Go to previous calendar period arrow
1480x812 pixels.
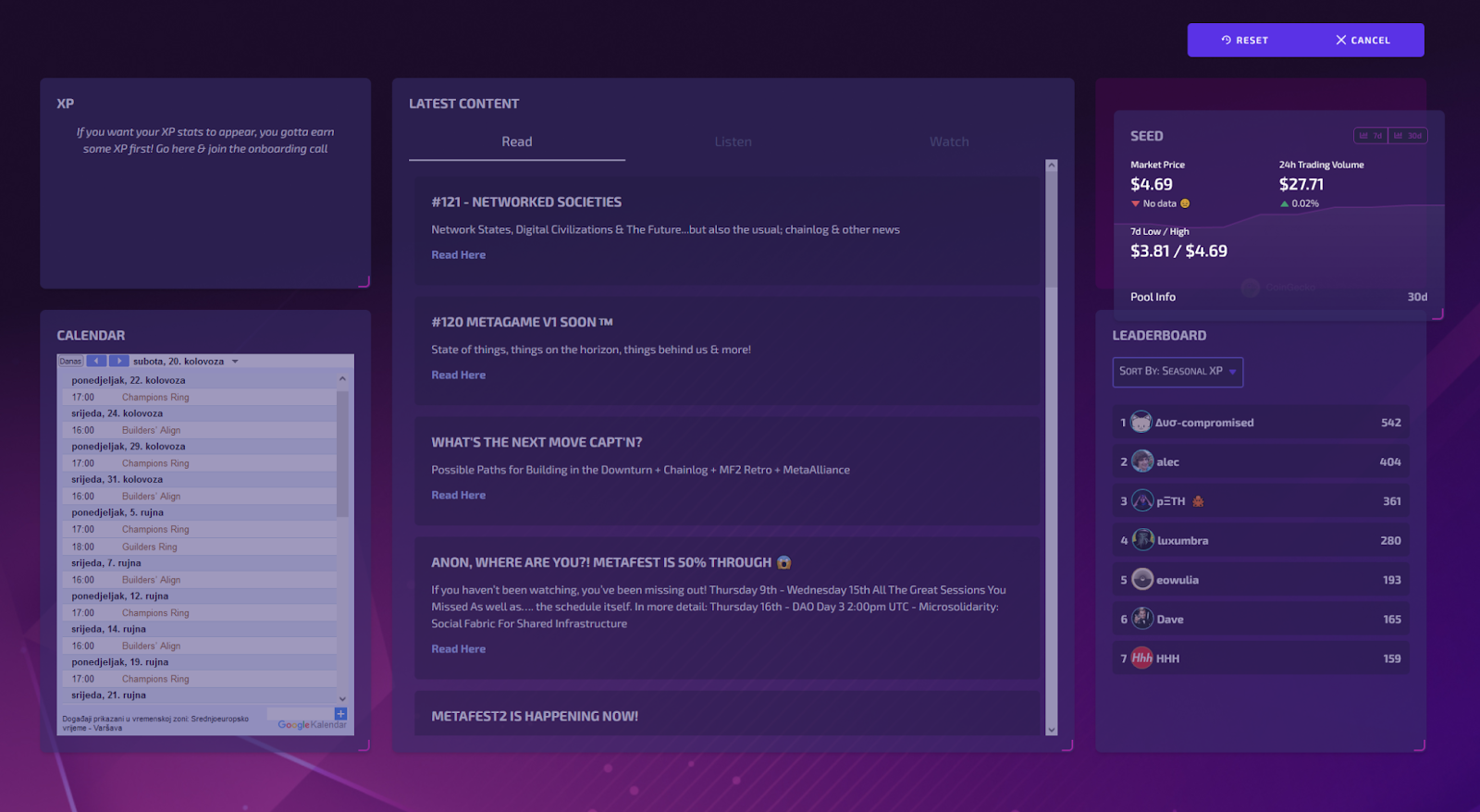point(96,362)
